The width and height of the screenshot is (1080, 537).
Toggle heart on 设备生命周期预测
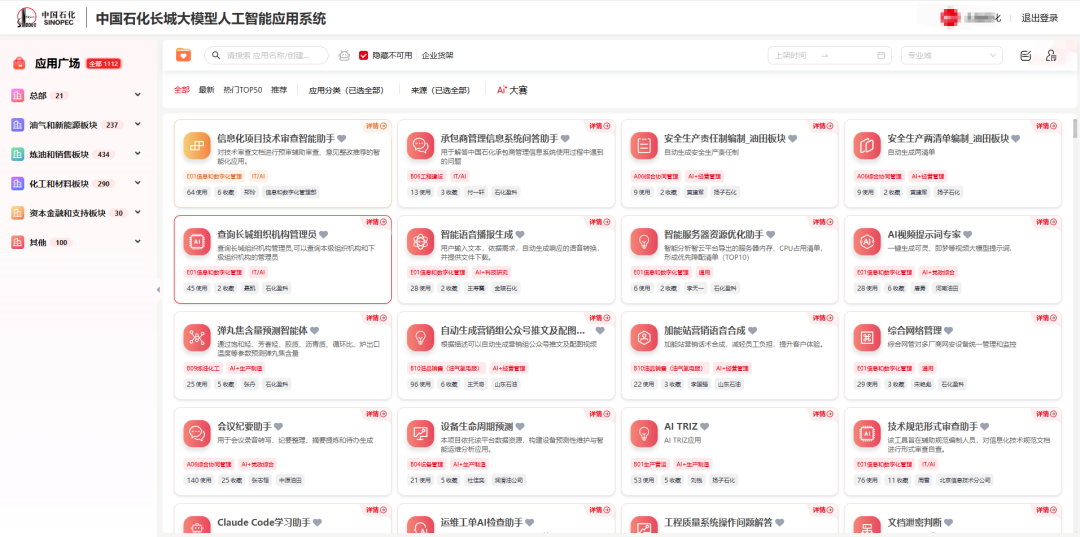coord(520,426)
